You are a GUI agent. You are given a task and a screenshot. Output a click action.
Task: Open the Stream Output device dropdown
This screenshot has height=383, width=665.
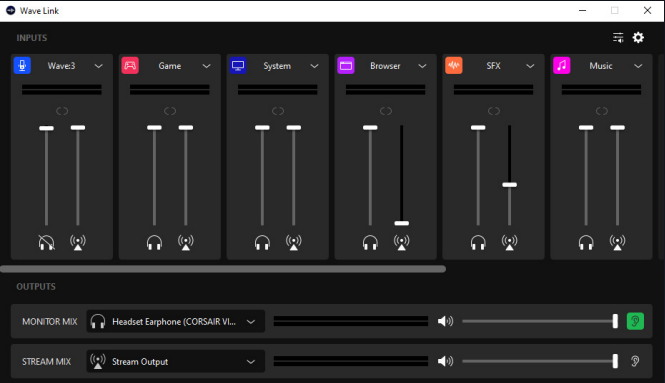click(x=176, y=361)
